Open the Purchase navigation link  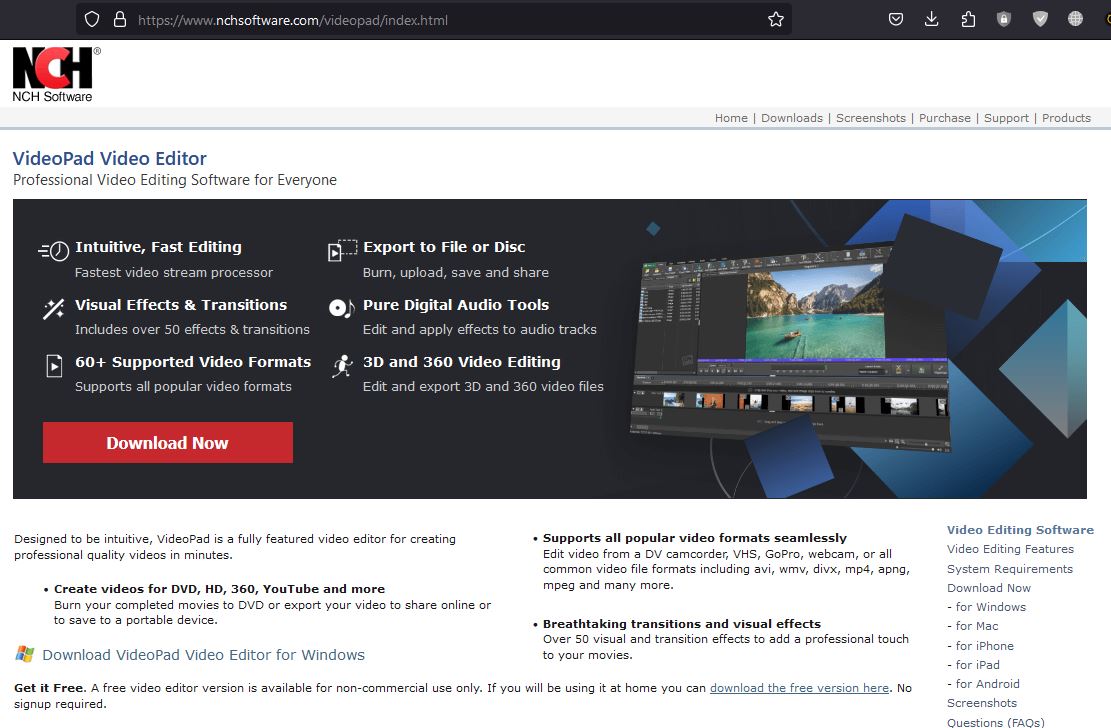(944, 118)
